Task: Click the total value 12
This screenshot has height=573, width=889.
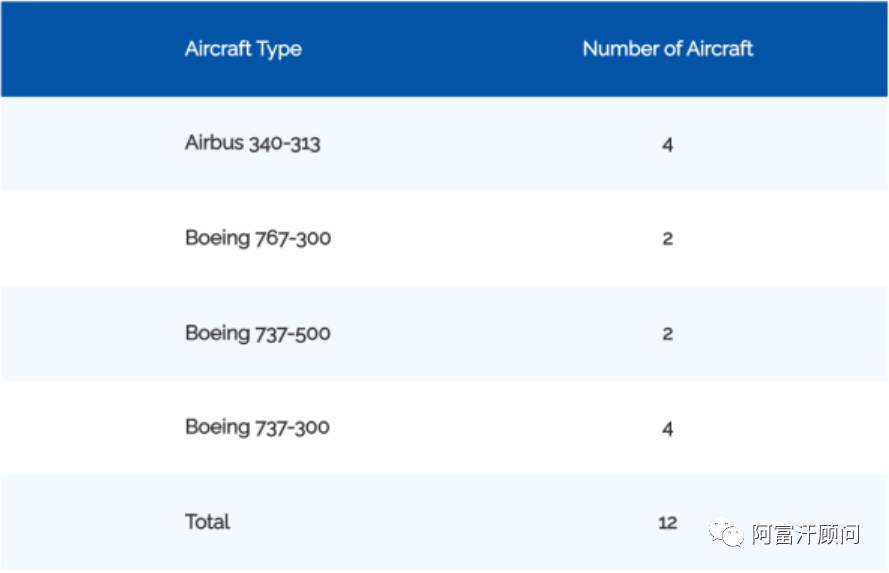Action: click(x=667, y=523)
